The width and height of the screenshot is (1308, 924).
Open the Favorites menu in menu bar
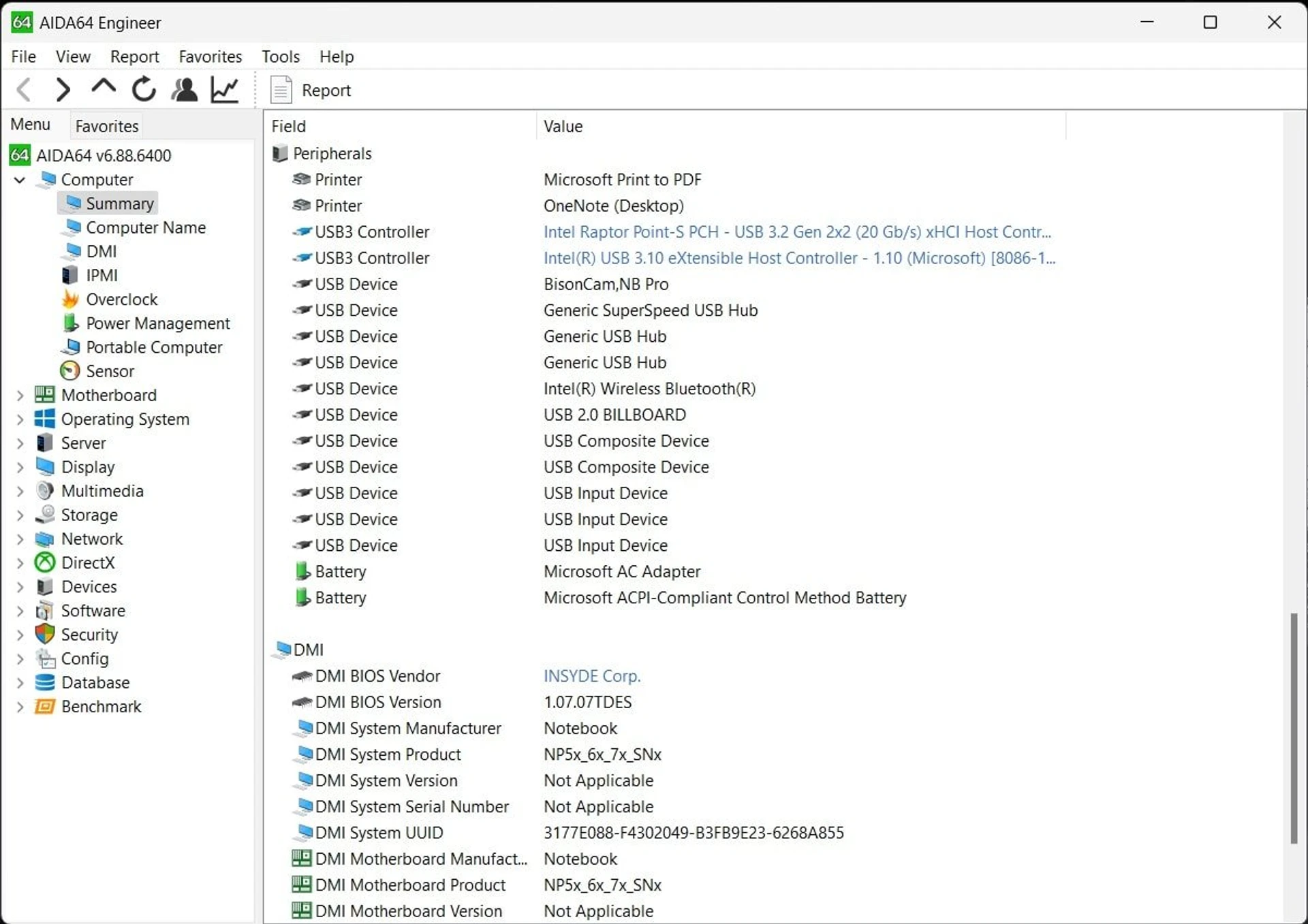point(210,57)
